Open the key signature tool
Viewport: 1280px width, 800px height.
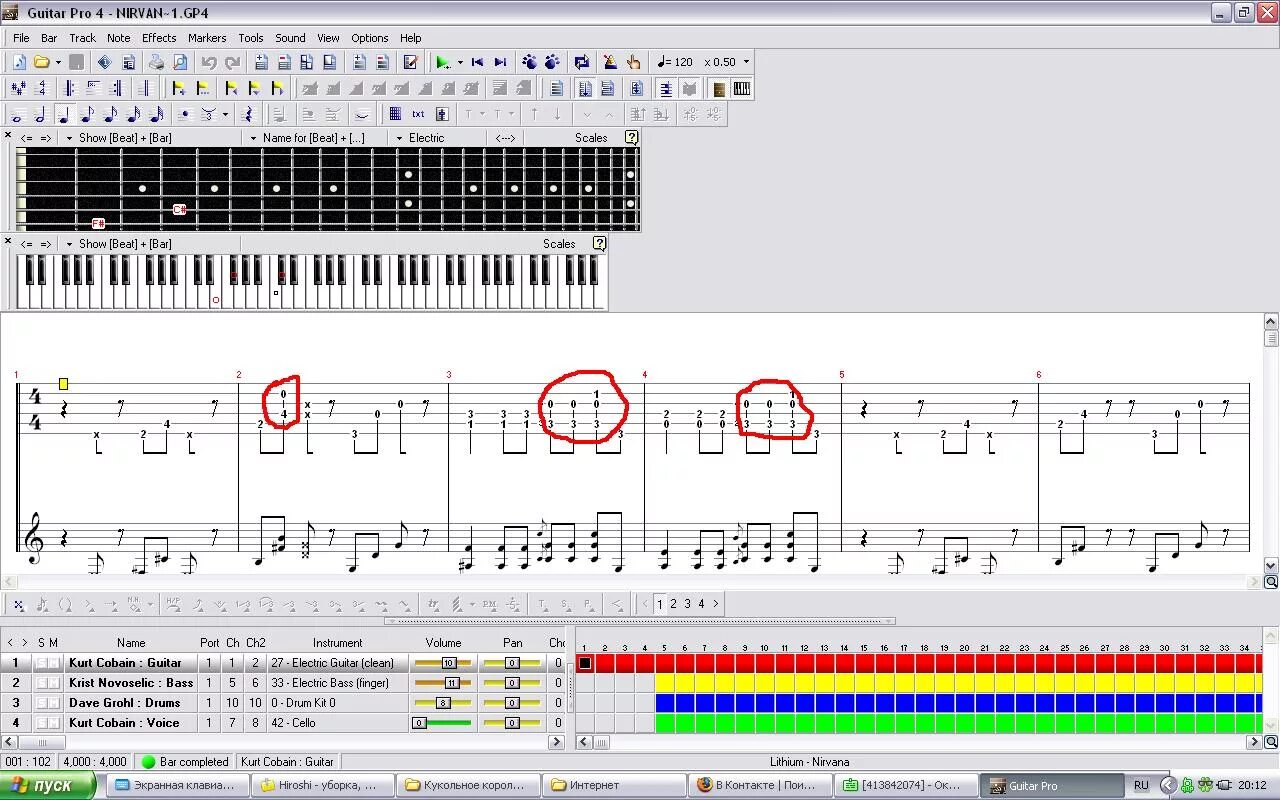(18, 88)
